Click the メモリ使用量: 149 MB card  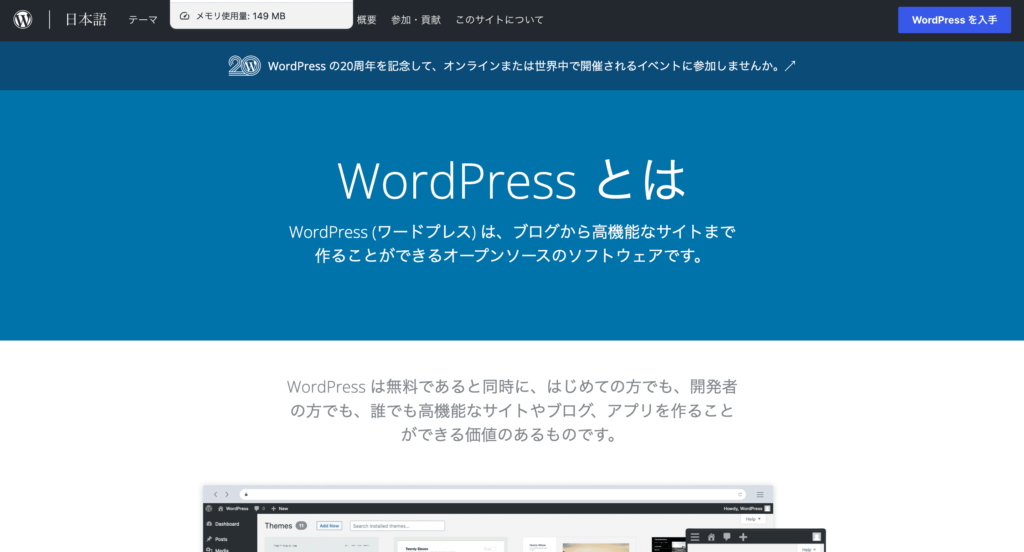point(261,15)
